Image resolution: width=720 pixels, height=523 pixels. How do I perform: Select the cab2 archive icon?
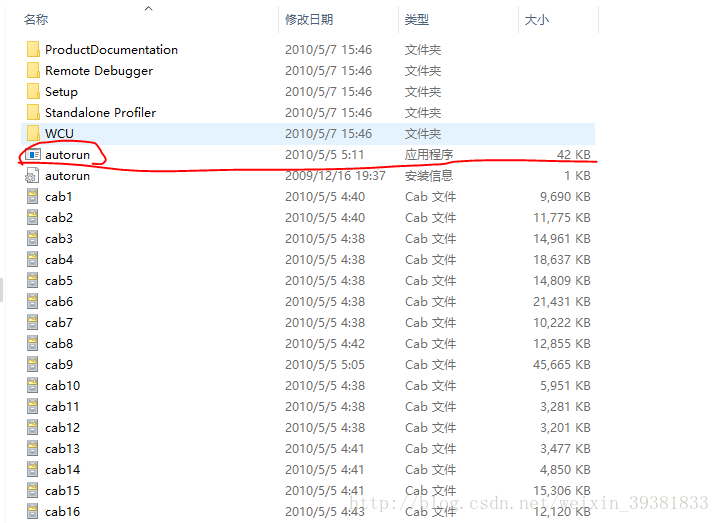click(33, 218)
